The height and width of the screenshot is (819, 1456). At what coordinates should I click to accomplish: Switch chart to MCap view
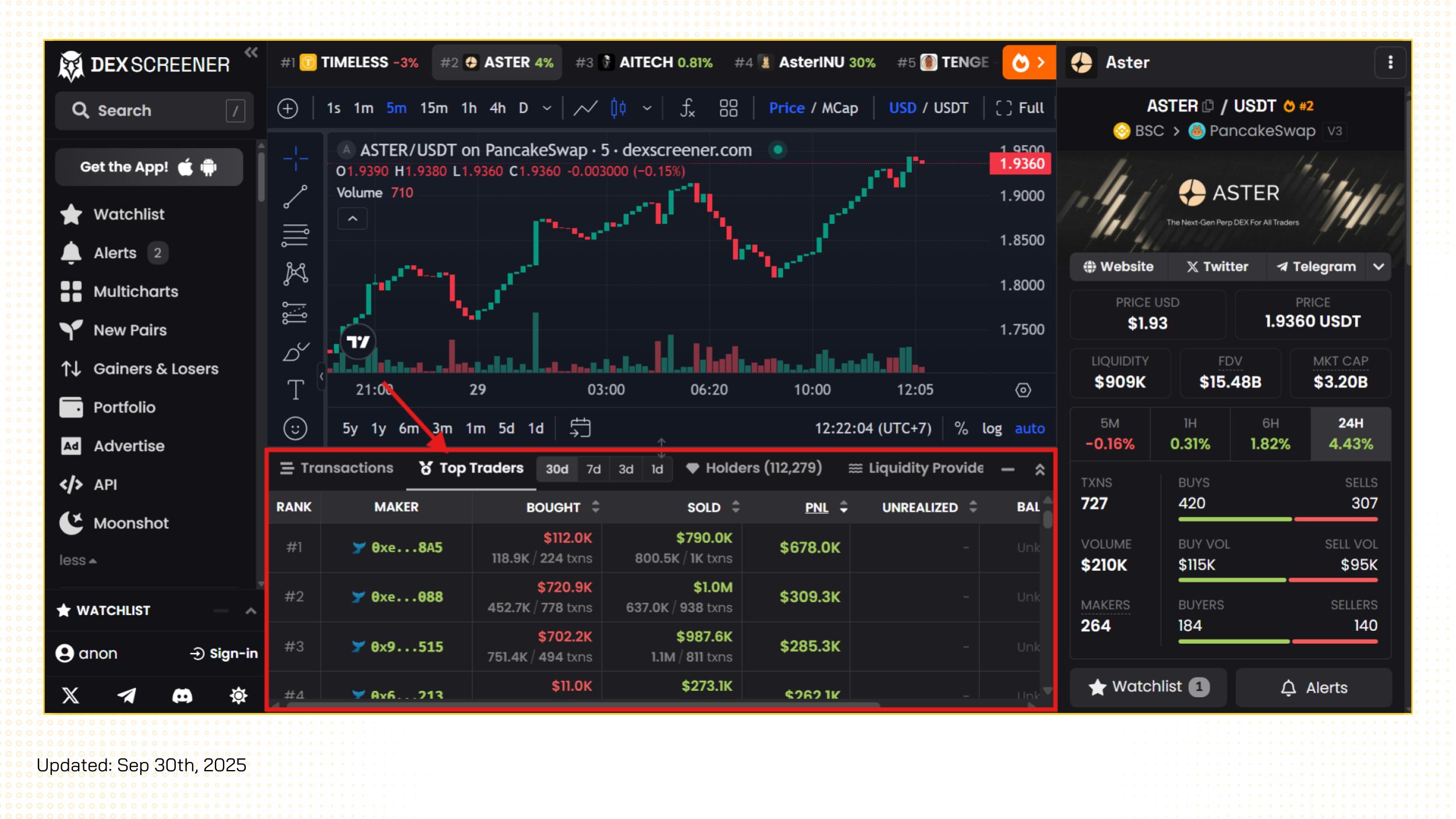tap(839, 108)
